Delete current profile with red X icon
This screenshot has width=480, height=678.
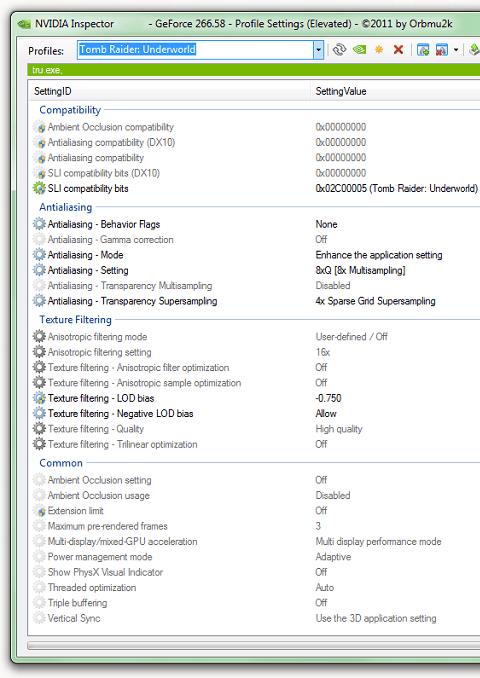398,50
